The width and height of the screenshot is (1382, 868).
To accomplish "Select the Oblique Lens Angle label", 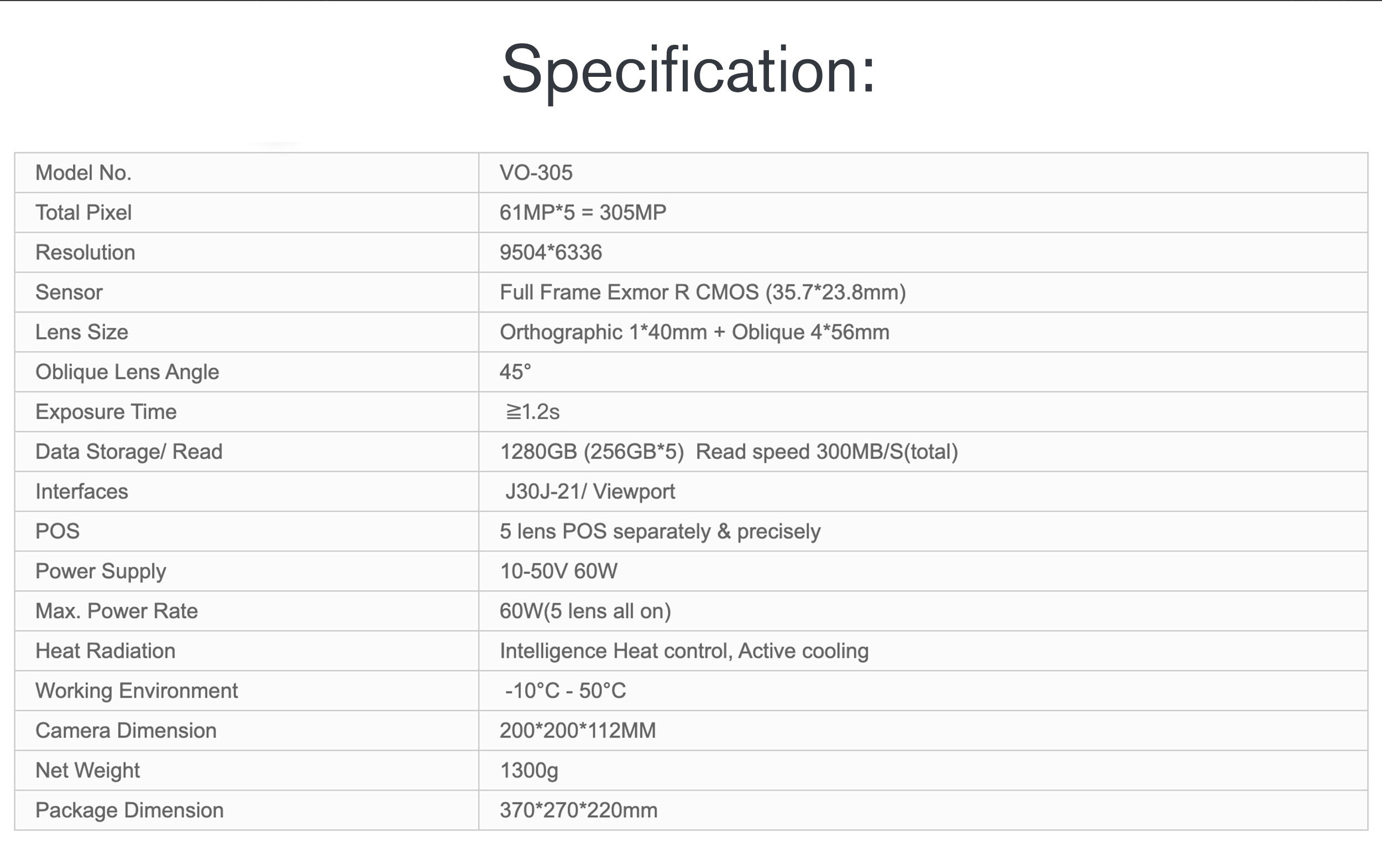I will click(127, 372).
